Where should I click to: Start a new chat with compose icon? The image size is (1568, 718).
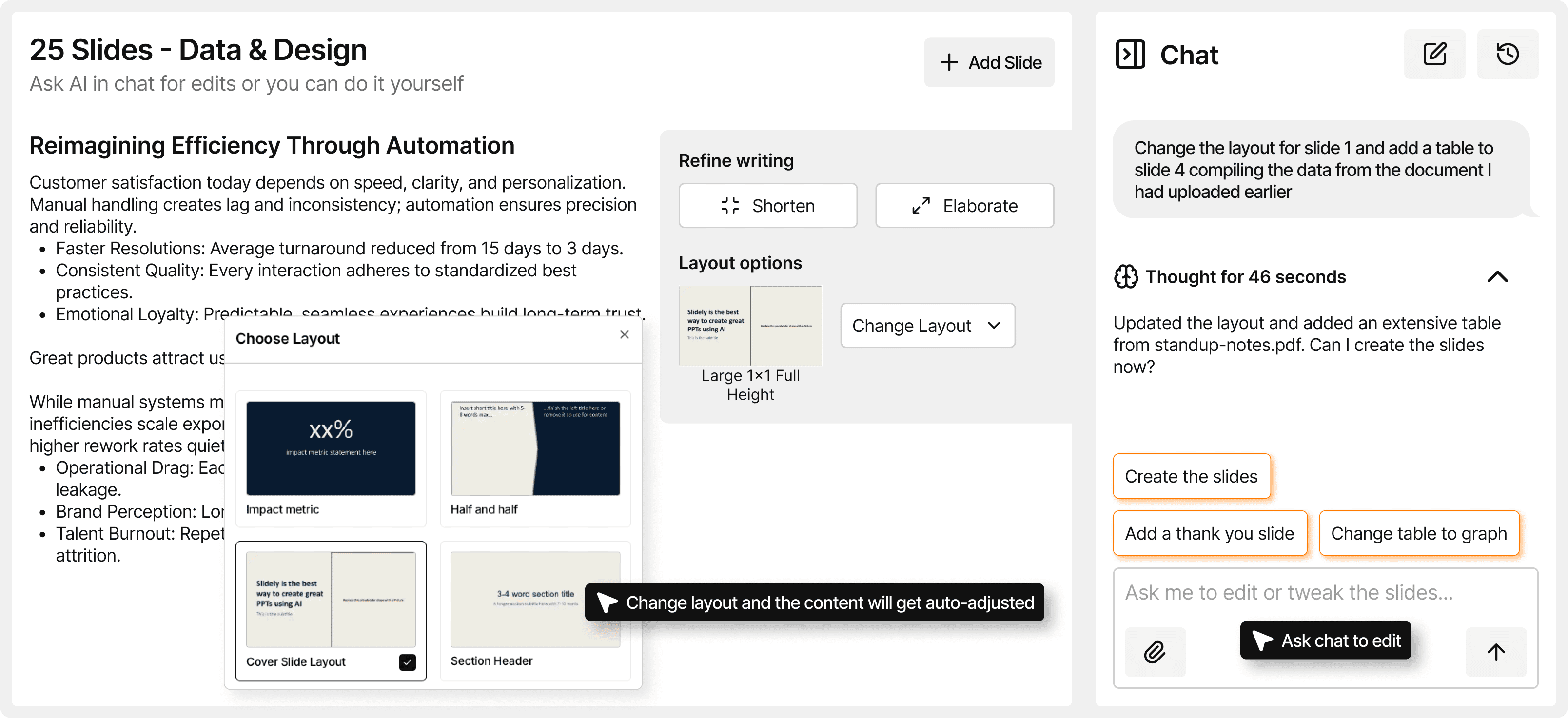pyautogui.click(x=1434, y=54)
